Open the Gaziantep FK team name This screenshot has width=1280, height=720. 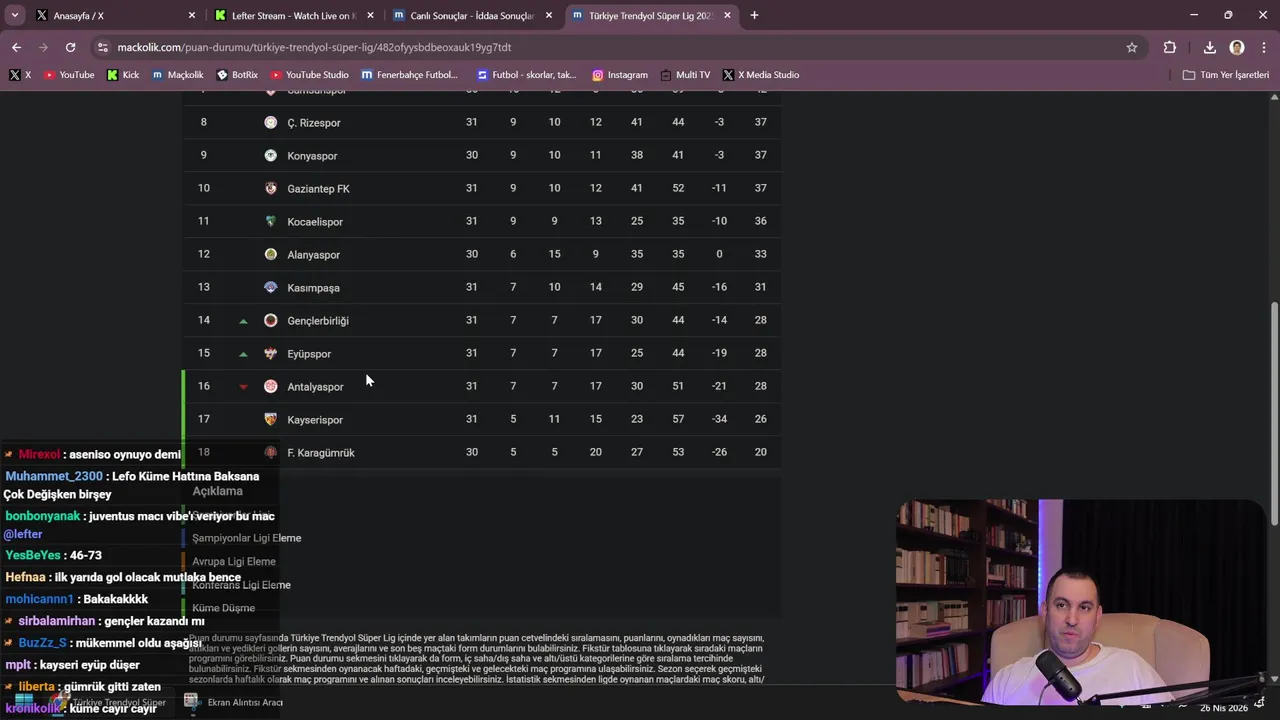coord(318,189)
